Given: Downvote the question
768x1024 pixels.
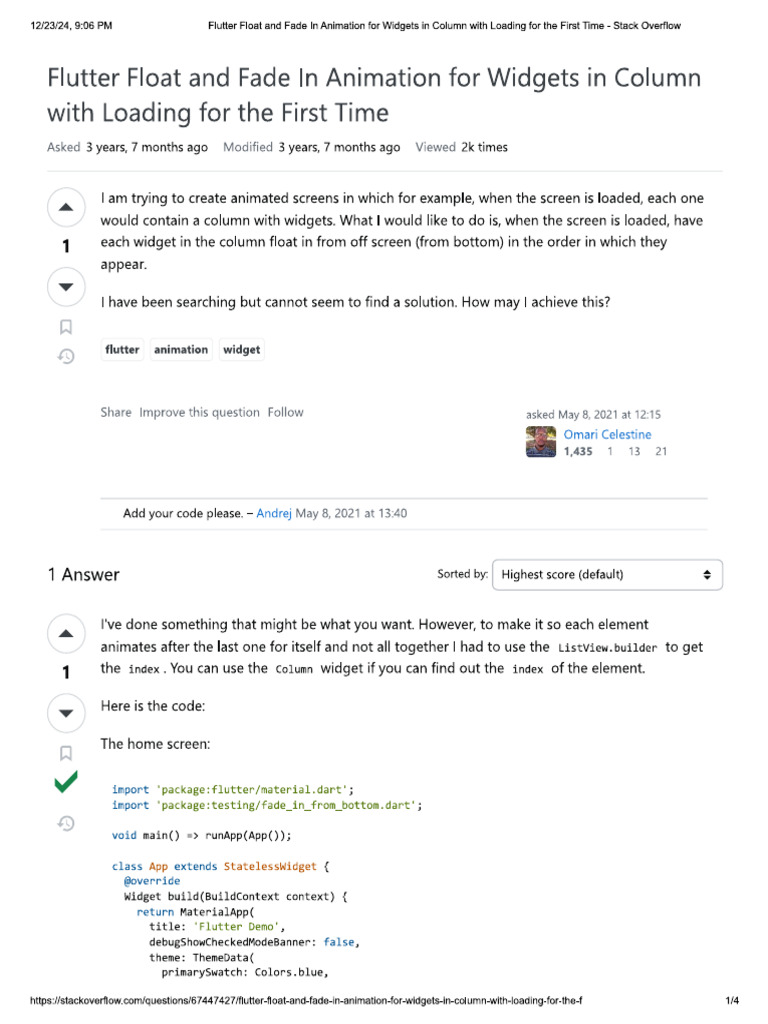Looking at the screenshot, I should 66,287.
